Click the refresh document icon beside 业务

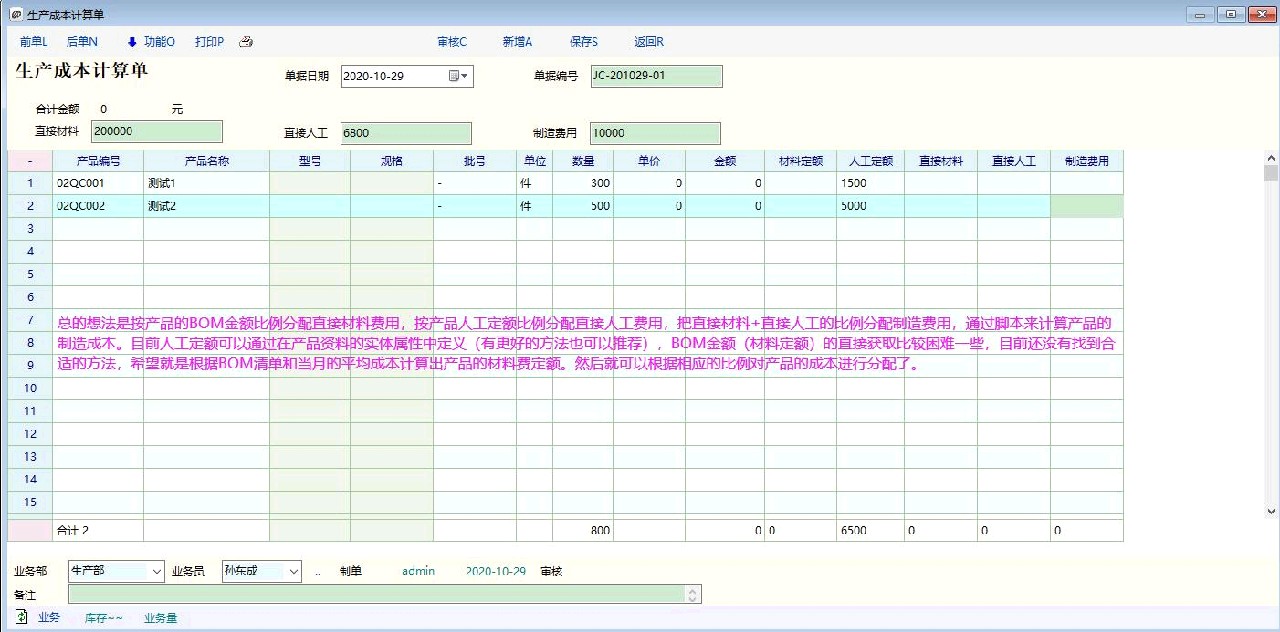point(22,617)
